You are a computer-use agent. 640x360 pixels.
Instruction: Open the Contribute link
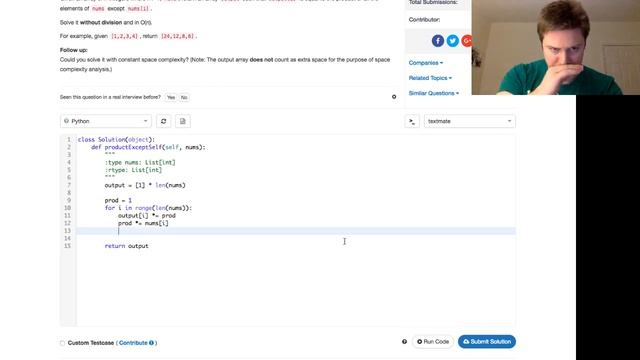coord(133,343)
